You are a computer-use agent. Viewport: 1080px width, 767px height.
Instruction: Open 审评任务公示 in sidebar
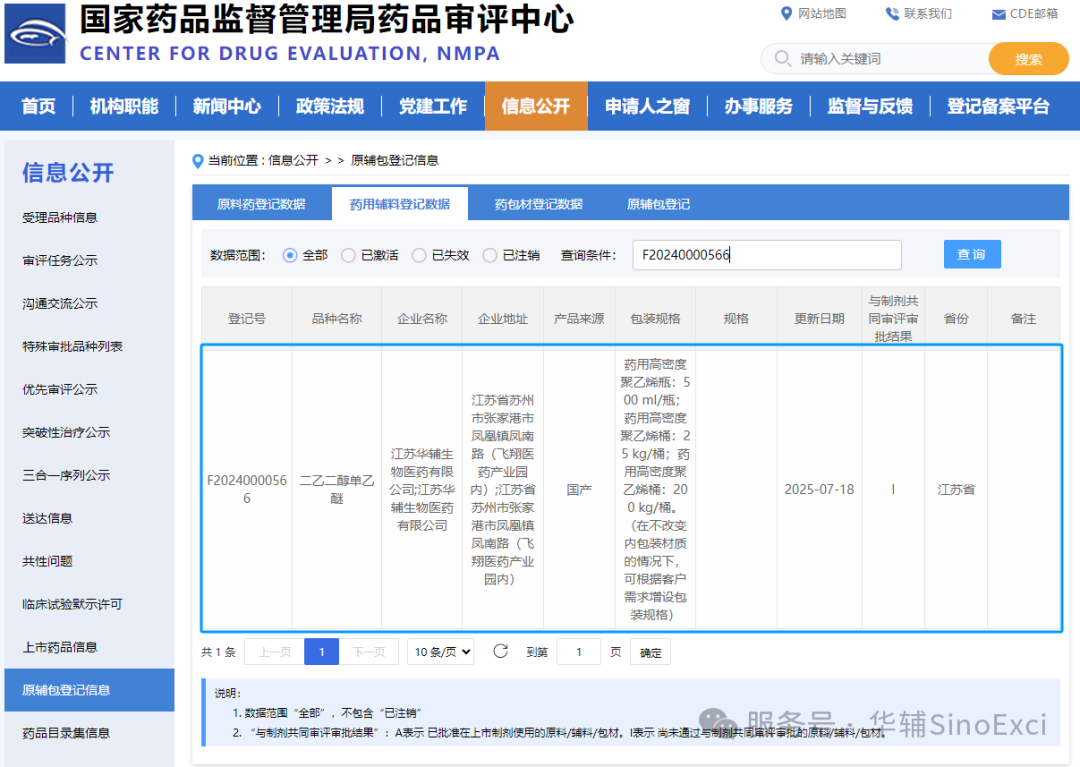pos(60,260)
